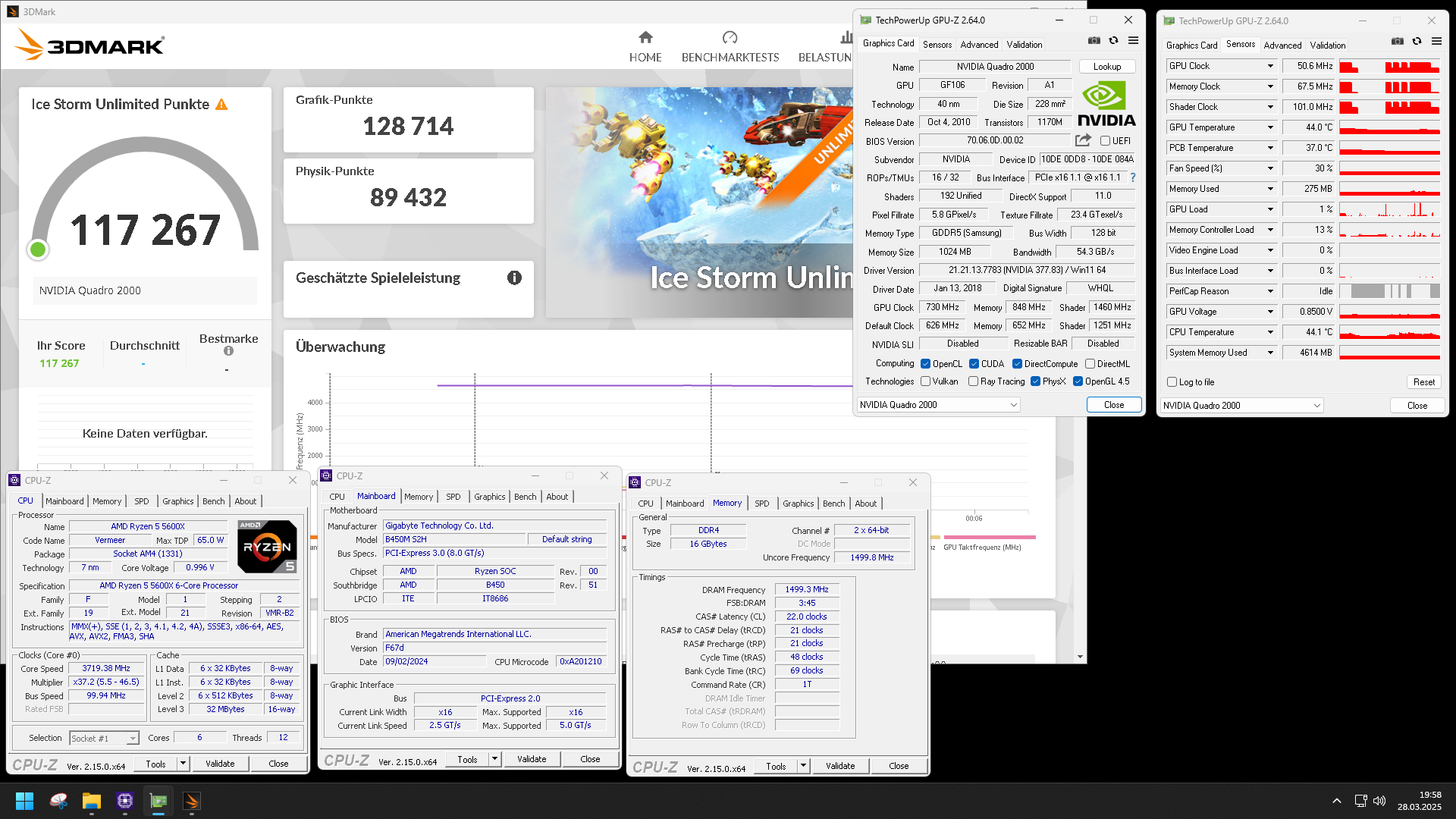Image resolution: width=1456 pixels, height=819 pixels.
Task: Click the GPU-Z taskbar icon
Action: [x=158, y=801]
